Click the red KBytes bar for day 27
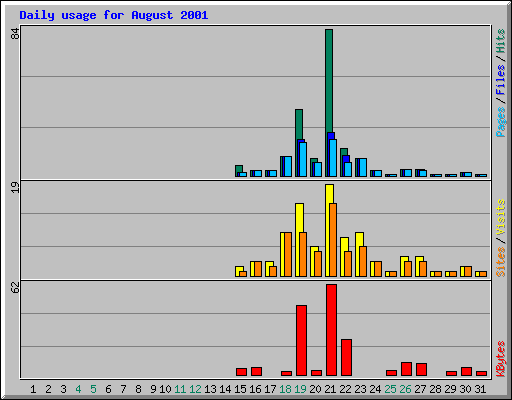Viewport: 512px width, 400px height. click(x=421, y=370)
